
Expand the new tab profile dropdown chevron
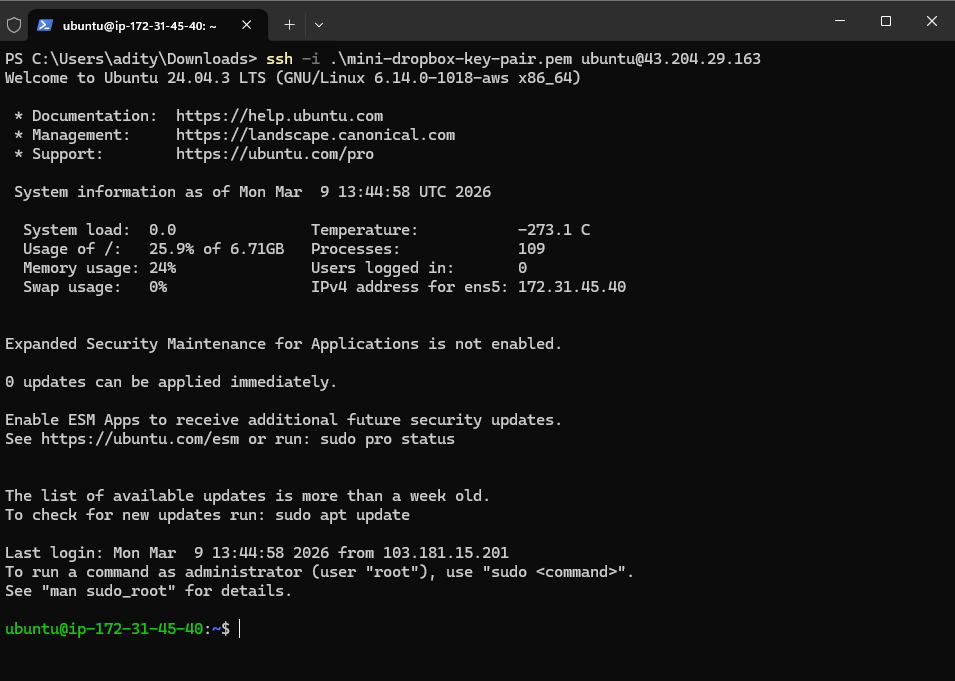[x=319, y=24]
